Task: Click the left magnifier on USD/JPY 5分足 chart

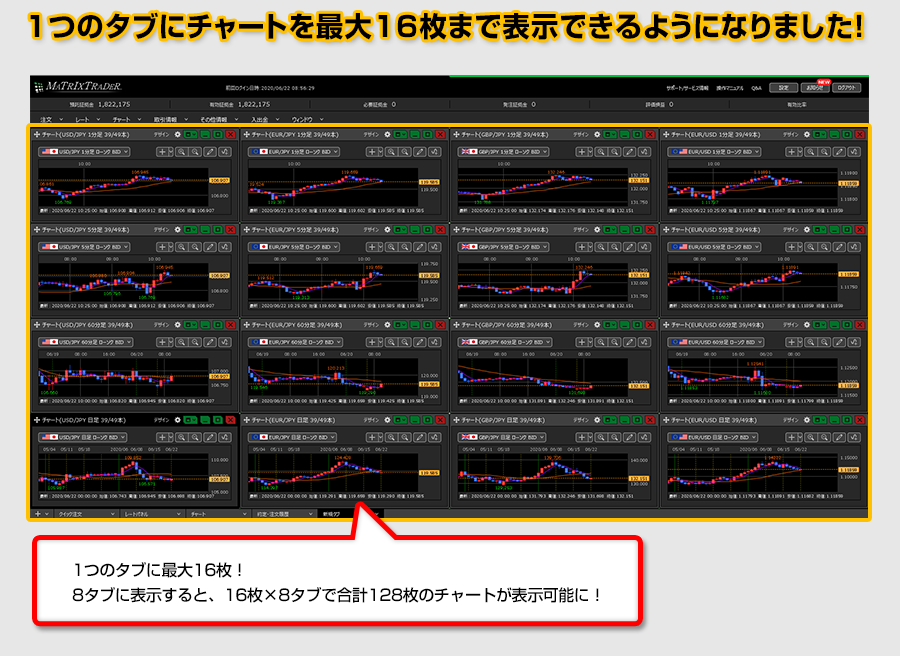Action: (181, 247)
